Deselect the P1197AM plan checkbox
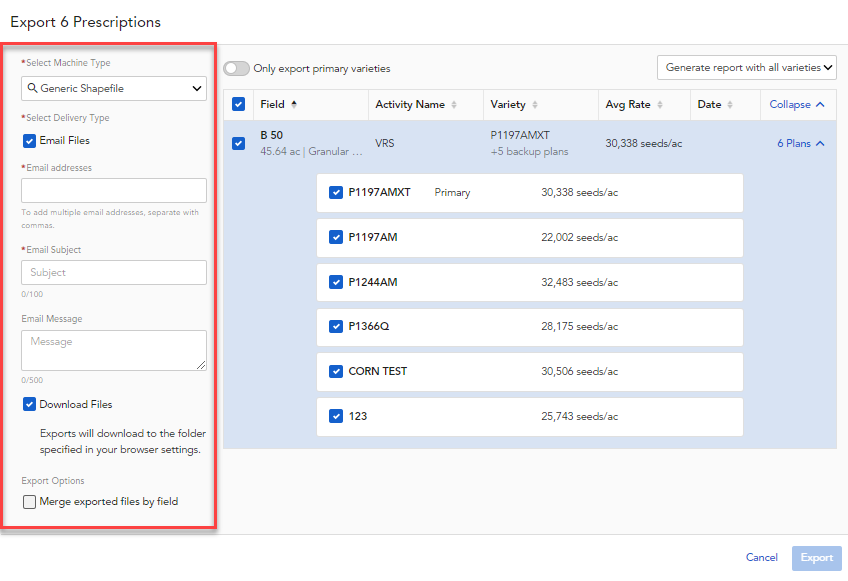The image size is (848, 581). pyautogui.click(x=336, y=238)
